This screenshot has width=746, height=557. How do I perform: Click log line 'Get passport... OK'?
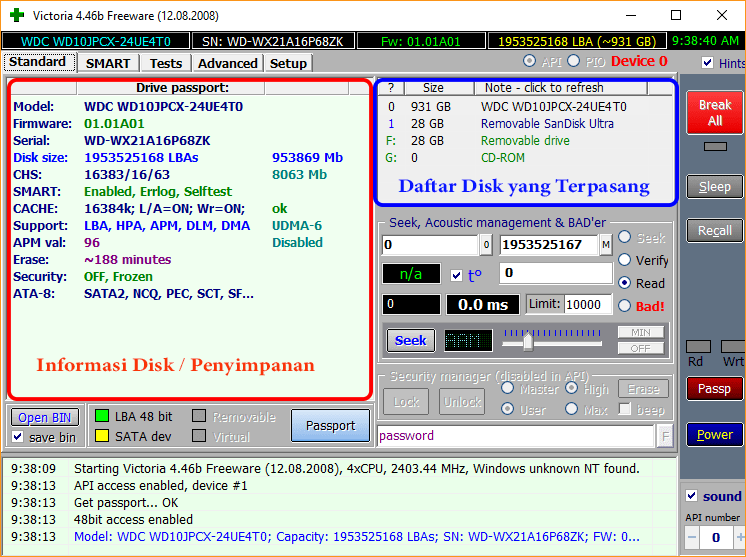pos(126,502)
